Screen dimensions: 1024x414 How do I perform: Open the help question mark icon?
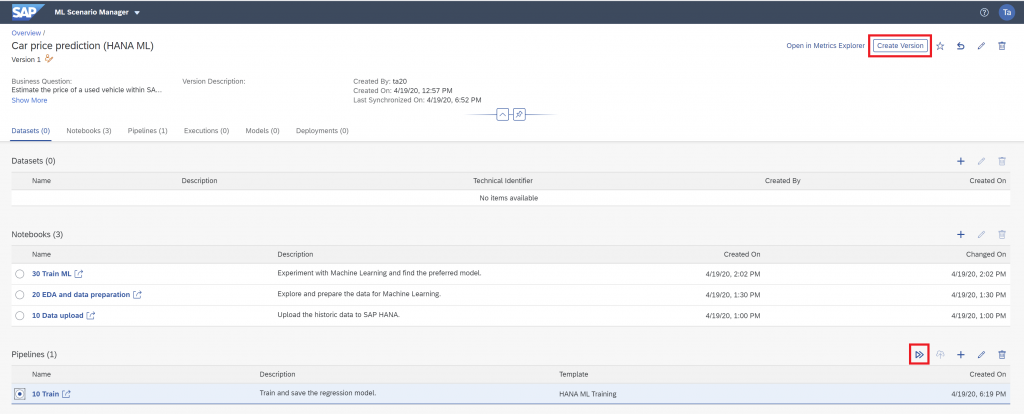point(984,12)
